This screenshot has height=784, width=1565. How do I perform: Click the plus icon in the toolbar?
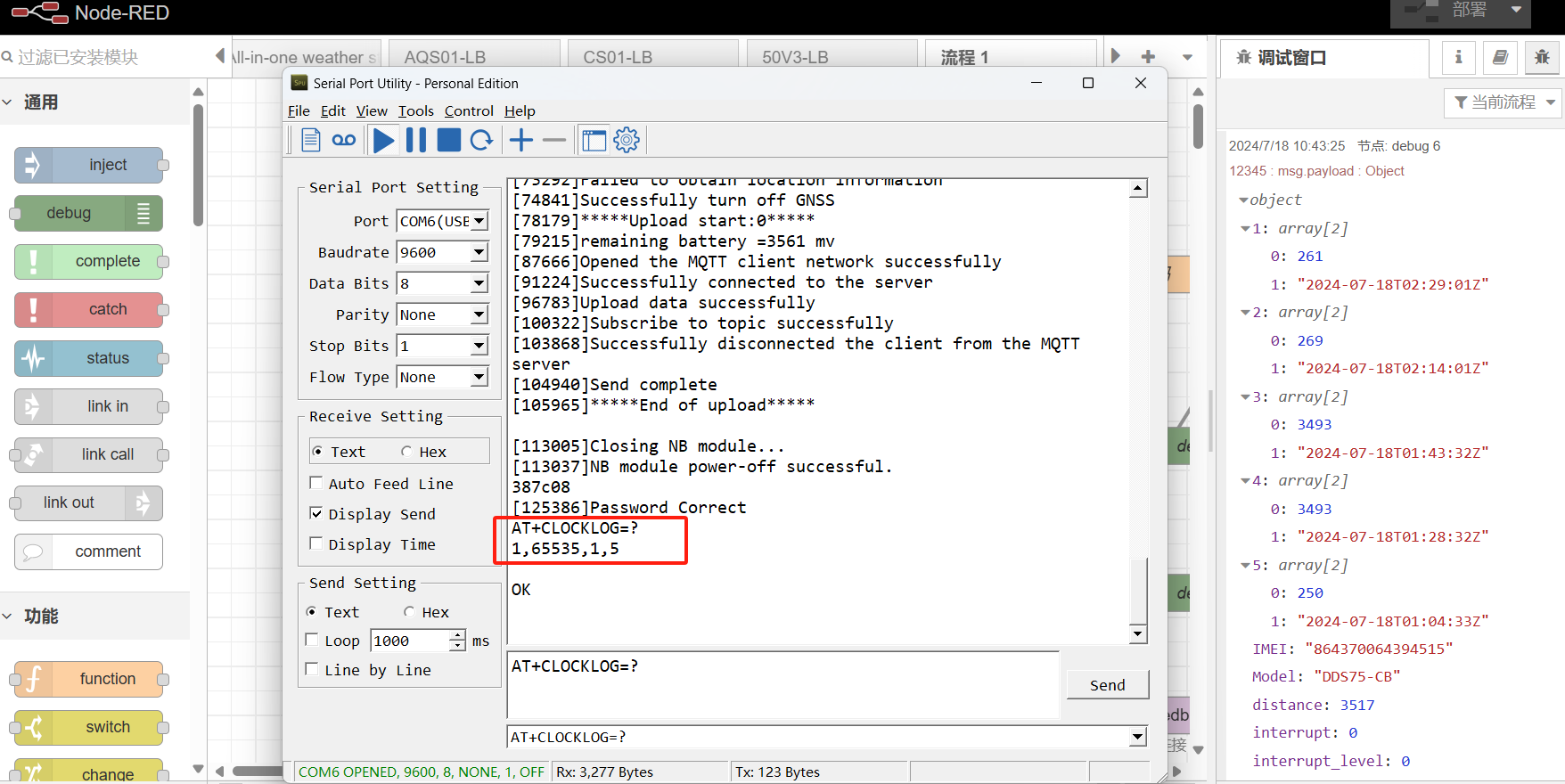(x=521, y=140)
